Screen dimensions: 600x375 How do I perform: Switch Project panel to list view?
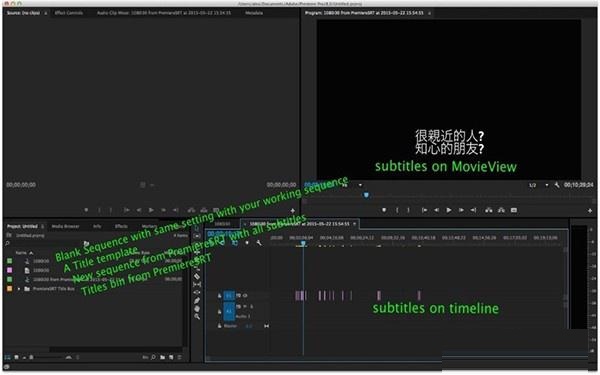[x=7, y=357]
